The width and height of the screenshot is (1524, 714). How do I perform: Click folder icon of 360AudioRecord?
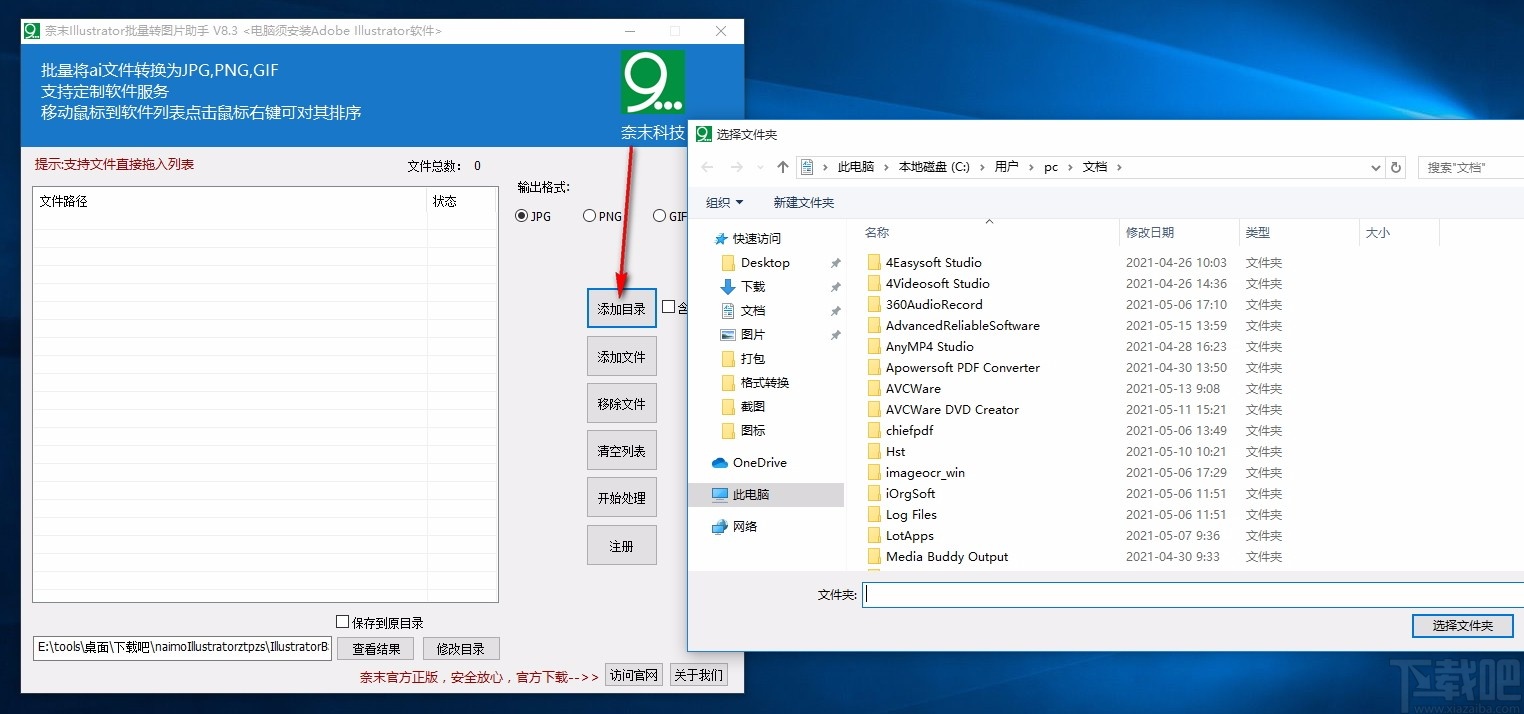[x=873, y=305]
